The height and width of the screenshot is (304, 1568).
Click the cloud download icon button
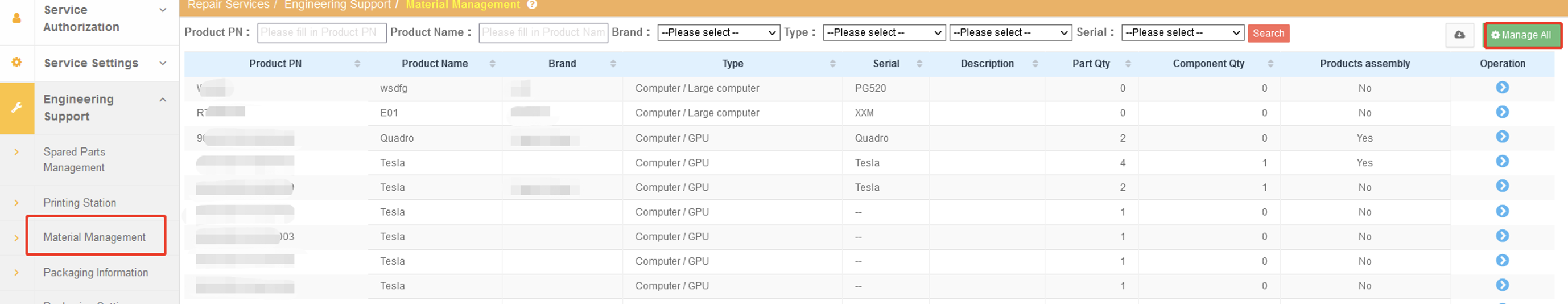[1459, 35]
